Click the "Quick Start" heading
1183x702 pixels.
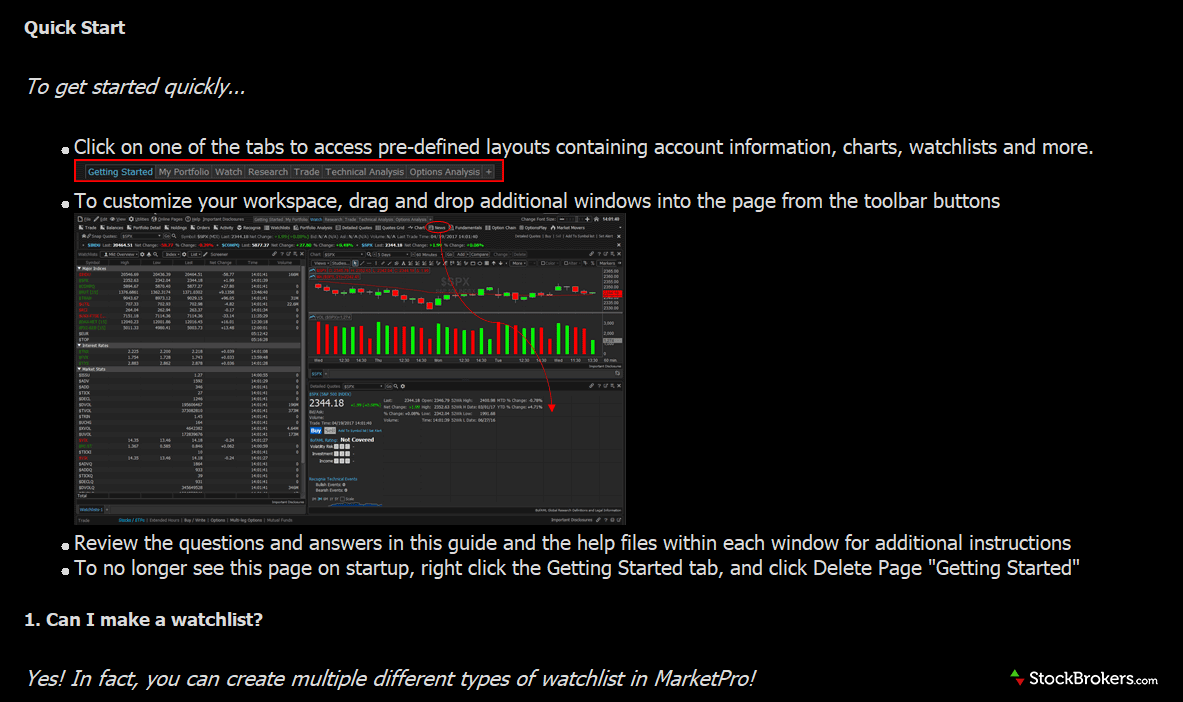(x=74, y=28)
